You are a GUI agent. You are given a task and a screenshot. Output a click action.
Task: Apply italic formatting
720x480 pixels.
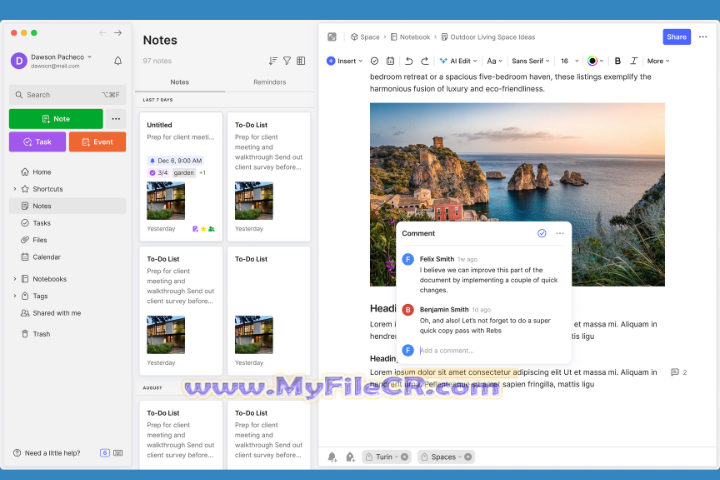[634, 61]
